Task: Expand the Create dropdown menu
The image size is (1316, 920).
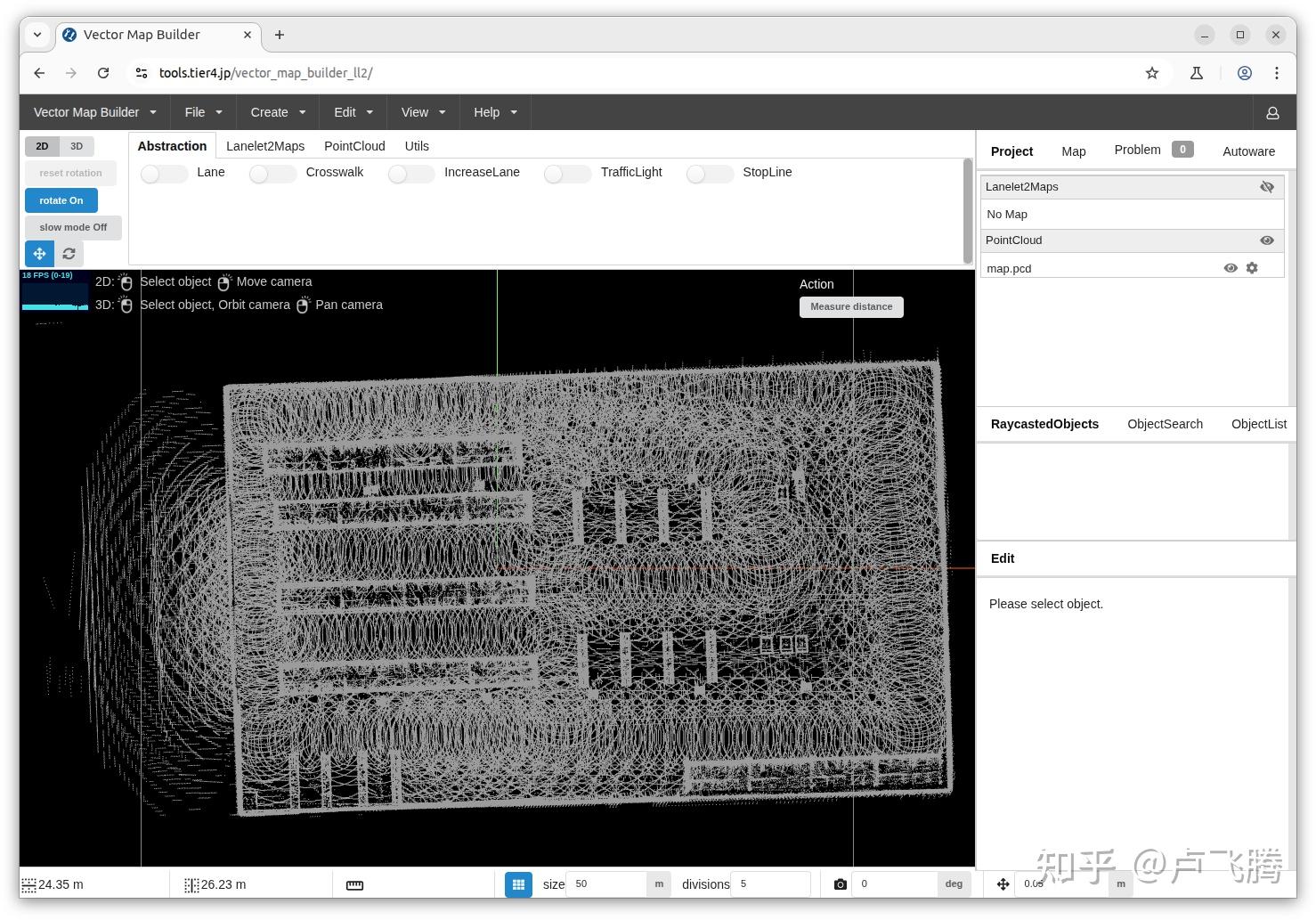Action: [x=278, y=112]
